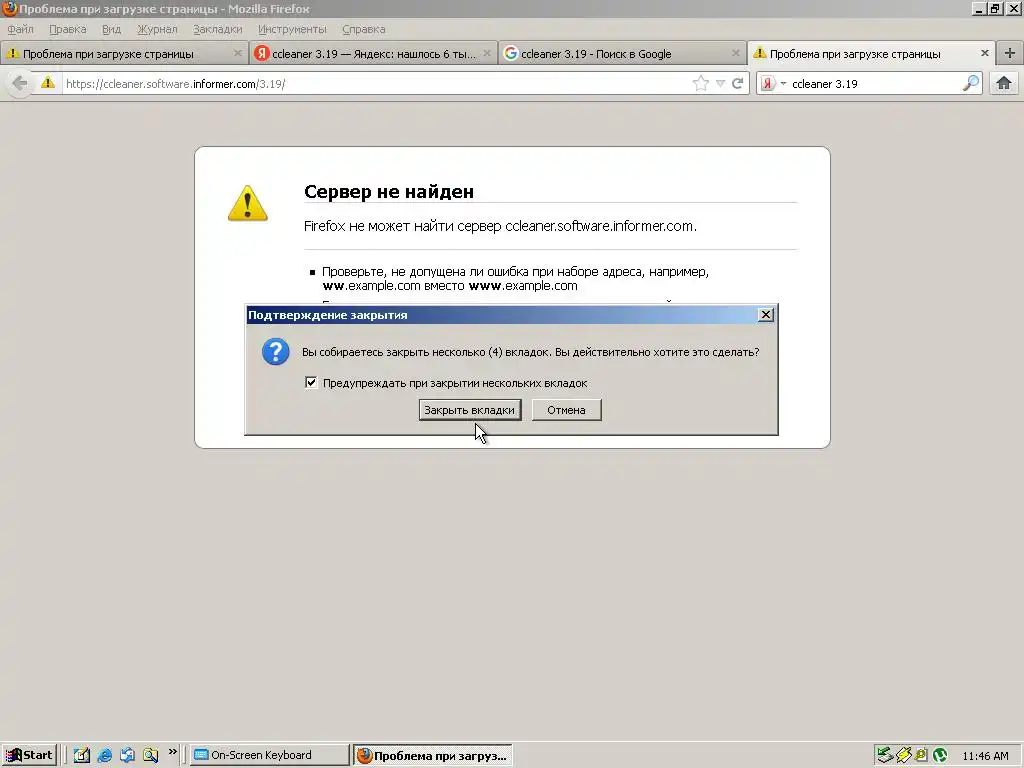Go back with the back arrow

pos(20,83)
